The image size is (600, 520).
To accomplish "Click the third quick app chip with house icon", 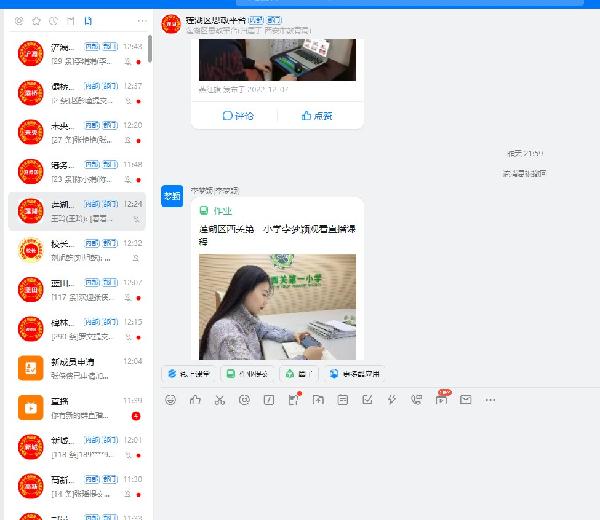I will 299,374.
